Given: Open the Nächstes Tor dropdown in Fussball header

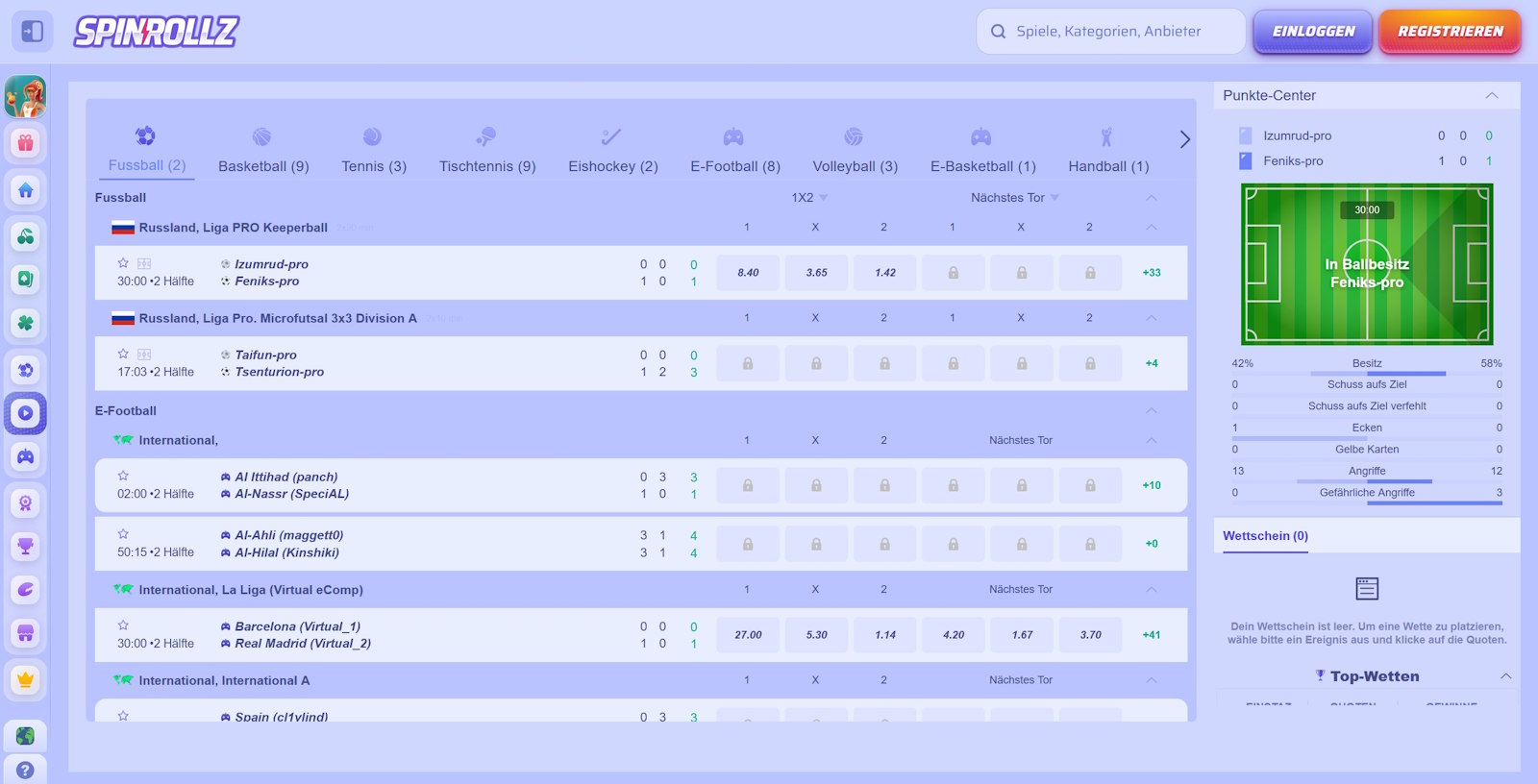Looking at the screenshot, I should 1014,198.
